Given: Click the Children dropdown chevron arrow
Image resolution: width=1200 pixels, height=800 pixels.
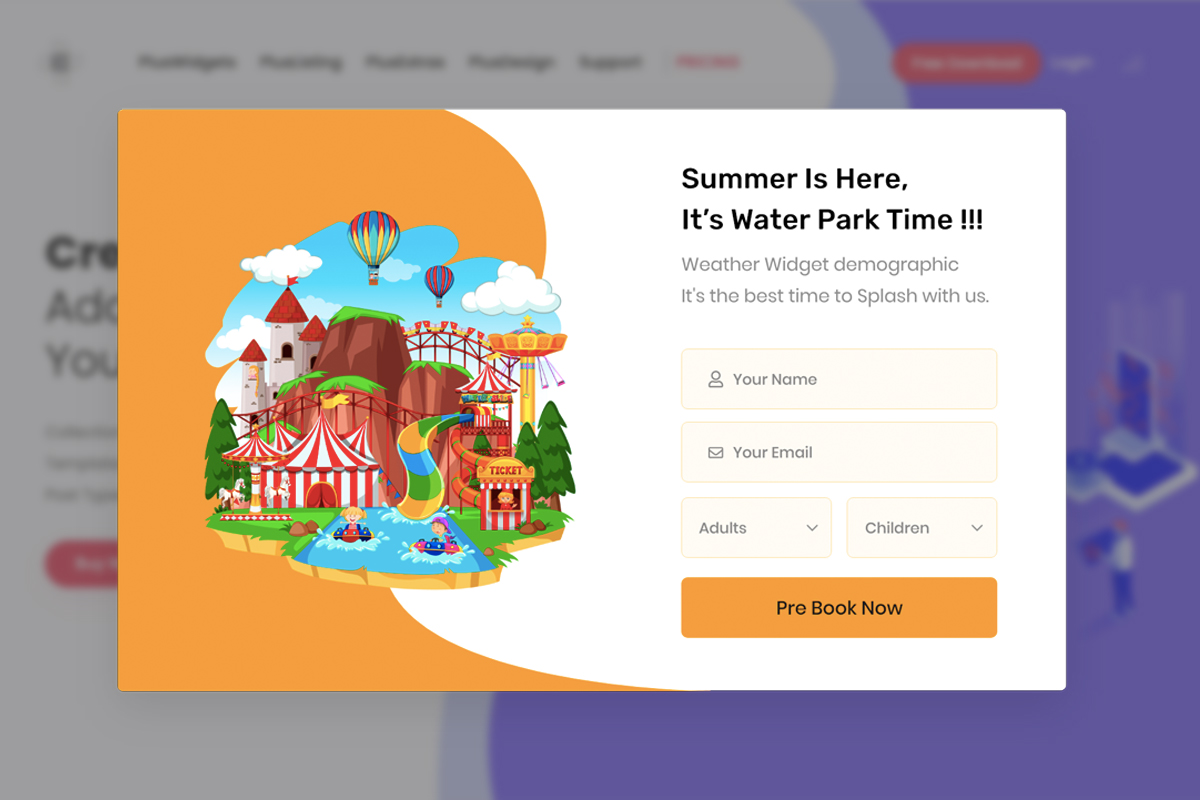Looking at the screenshot, I should 977,528.
